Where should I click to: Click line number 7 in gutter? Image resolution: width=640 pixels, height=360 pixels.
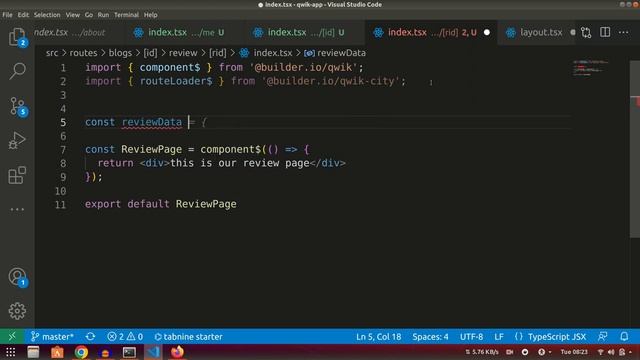coord(62,150)
